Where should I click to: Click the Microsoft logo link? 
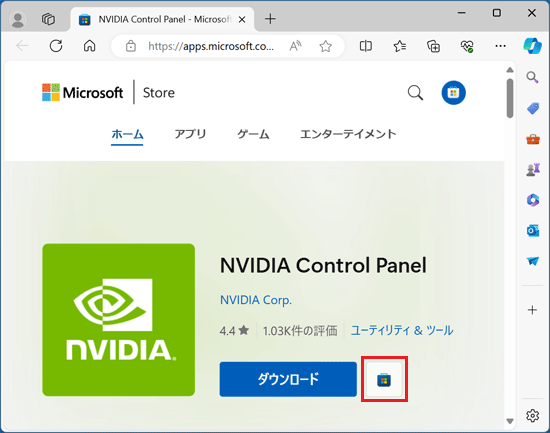coord(82,93)
